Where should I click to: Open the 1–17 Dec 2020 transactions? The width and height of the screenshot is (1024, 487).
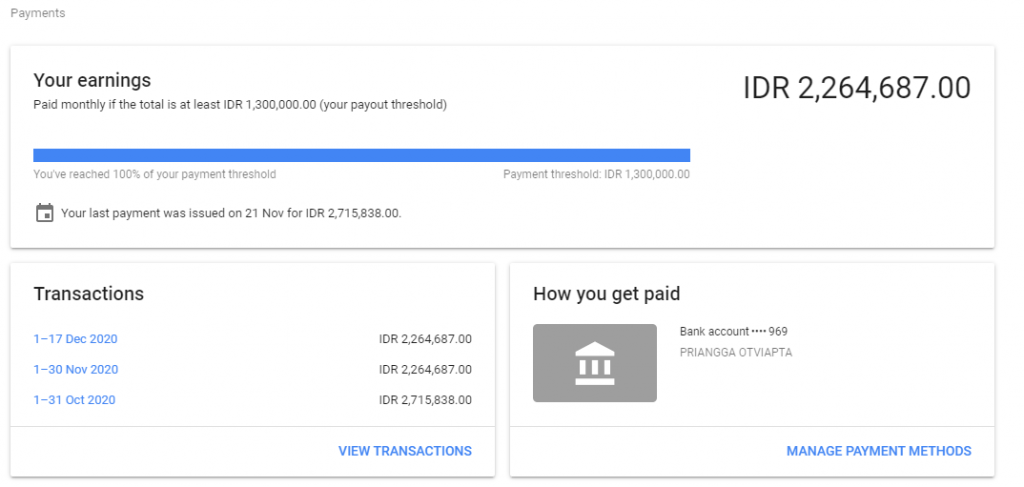tap(75, 339)
